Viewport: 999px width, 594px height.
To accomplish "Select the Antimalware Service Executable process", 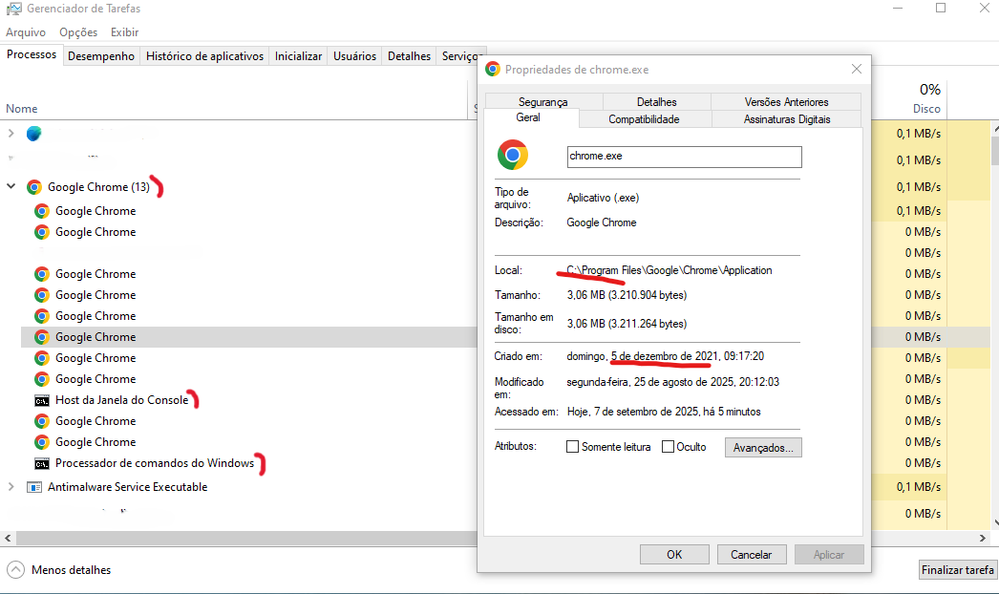I will pyautogui.click(x=240, y=487).
